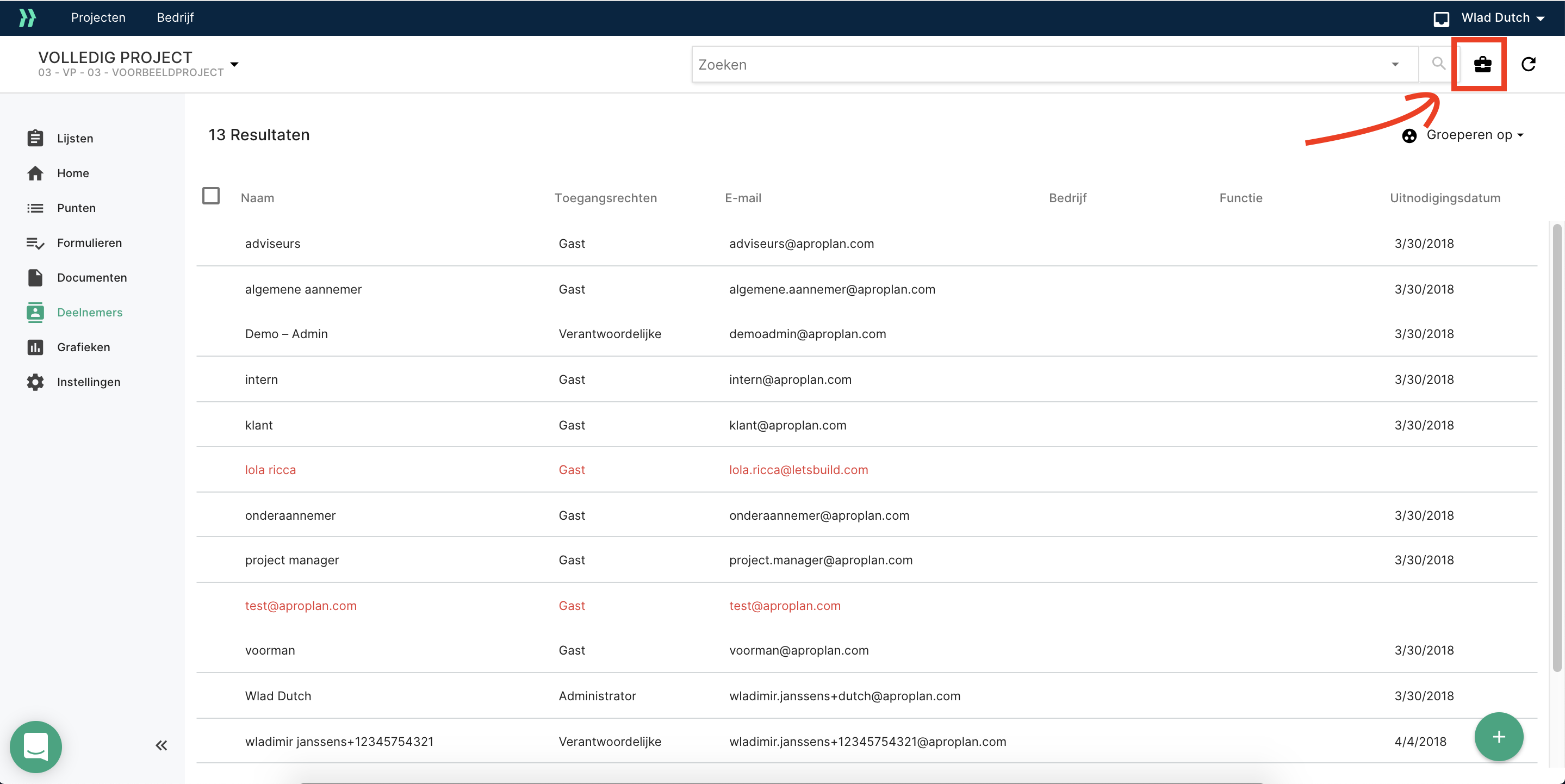Click the Administrator access cell
1565x784 pixels.
(x=597, y=696)
